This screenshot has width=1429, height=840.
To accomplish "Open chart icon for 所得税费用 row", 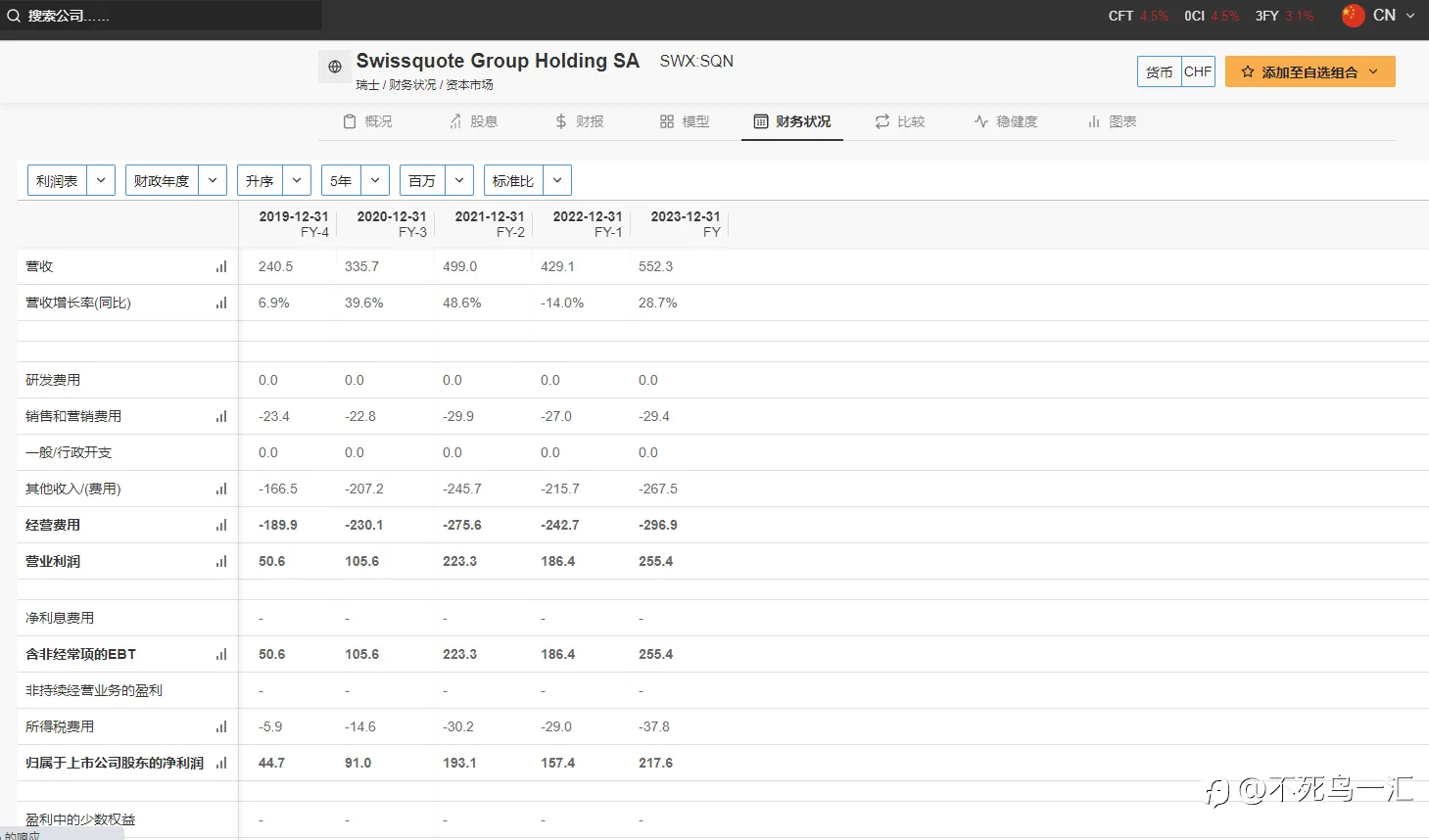I will [221, 726].
